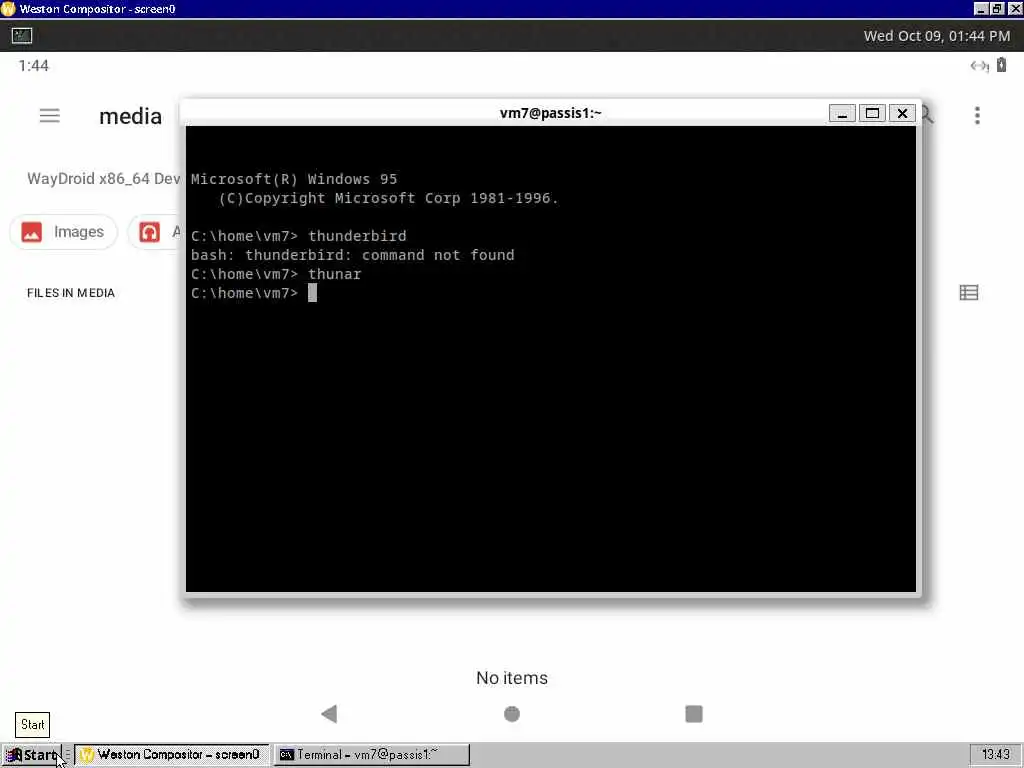The image size is (1024, 768).
Task: Click the Weston panel date and time
Action: click(x=936, y=36)
